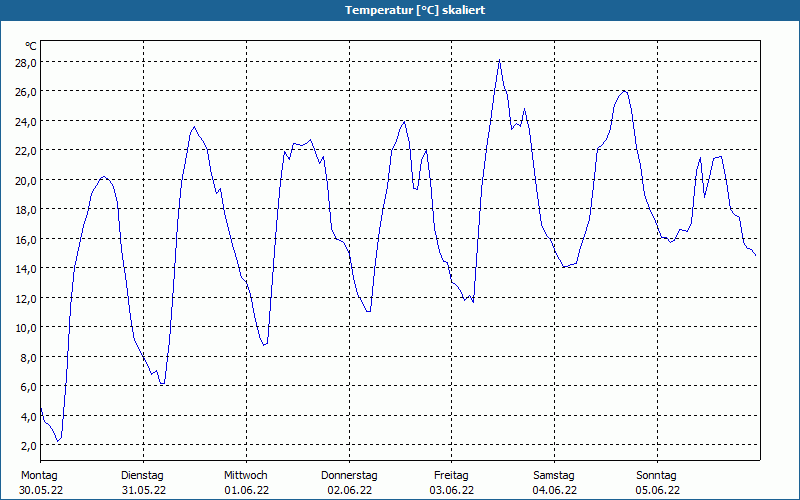Click the Monday morning temperature minimum point
800x500 pixels.
point(58,441)
